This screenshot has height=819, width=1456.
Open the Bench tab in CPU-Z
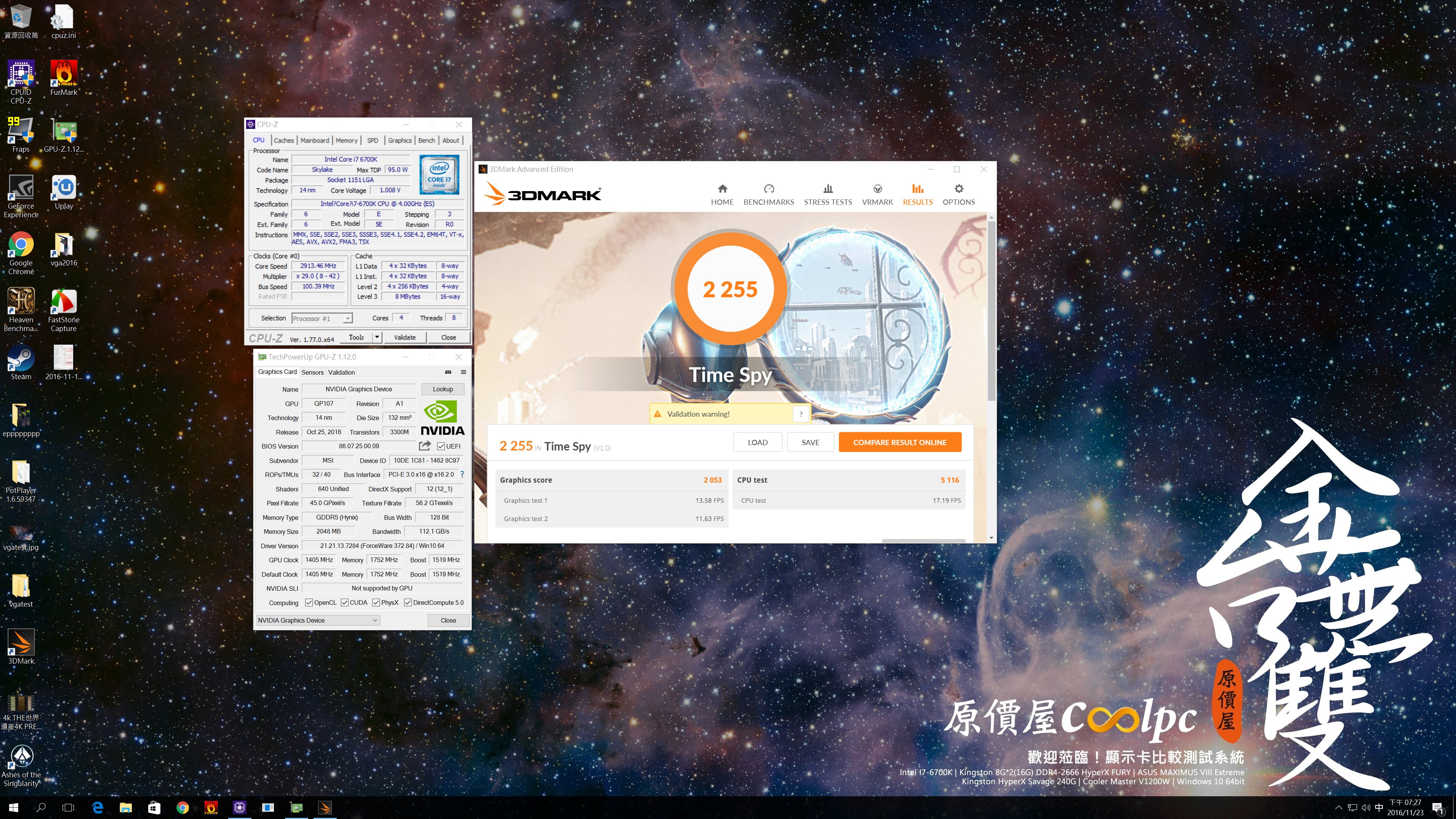(426, 140)
